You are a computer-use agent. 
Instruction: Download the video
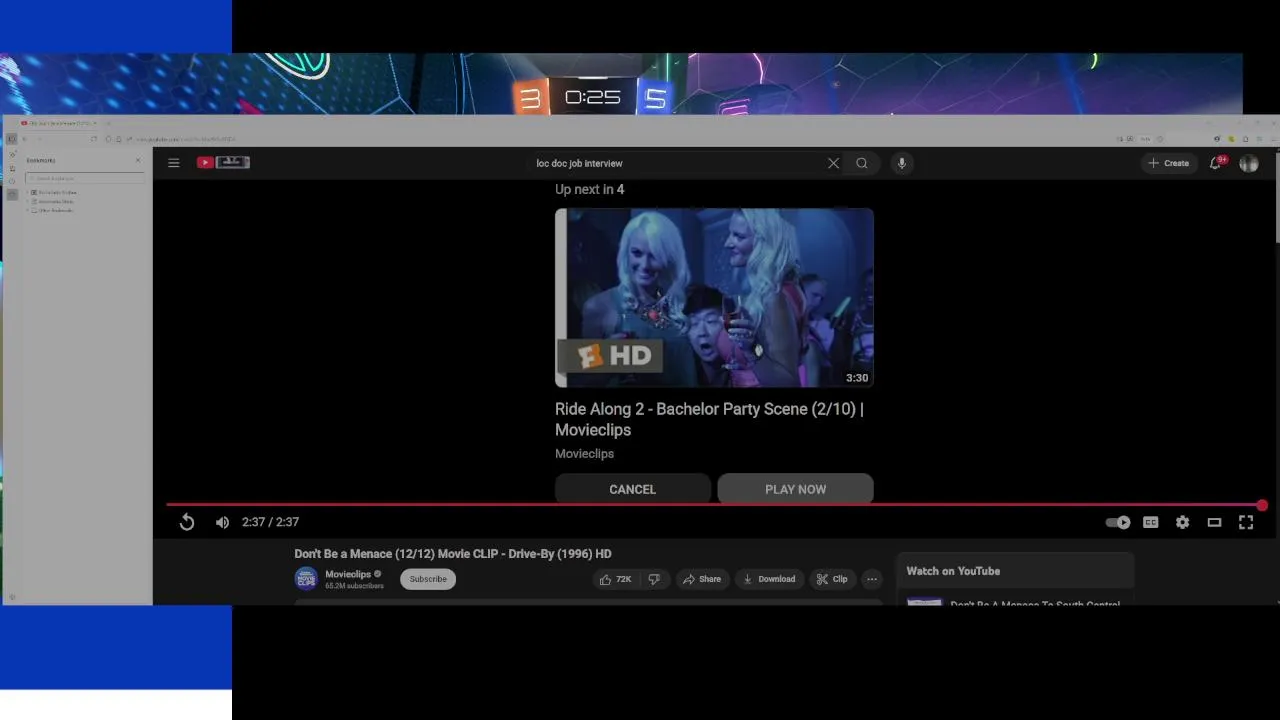769,579
